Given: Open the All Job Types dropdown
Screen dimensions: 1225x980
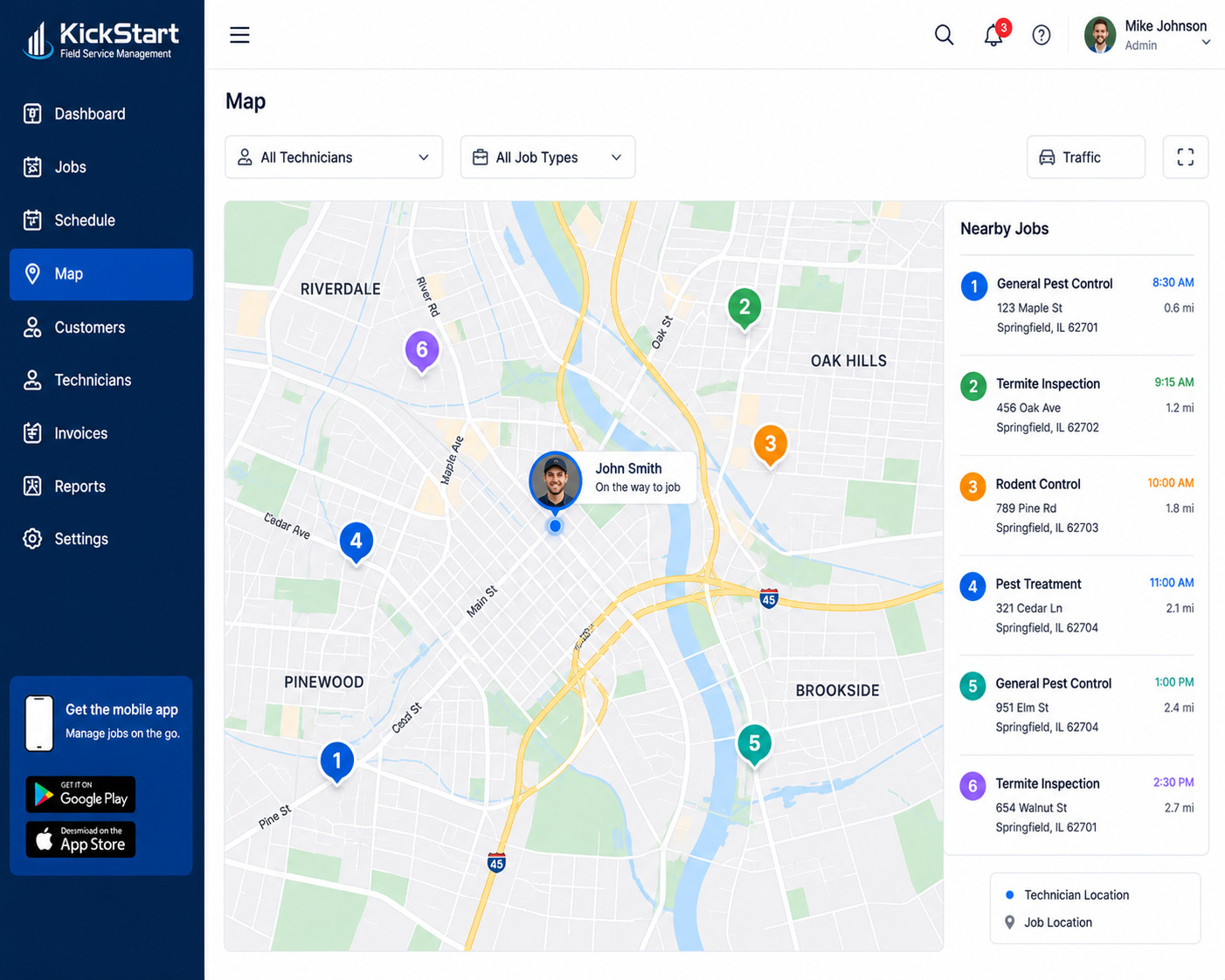Looking at the screenshot, I should (548, 157).
